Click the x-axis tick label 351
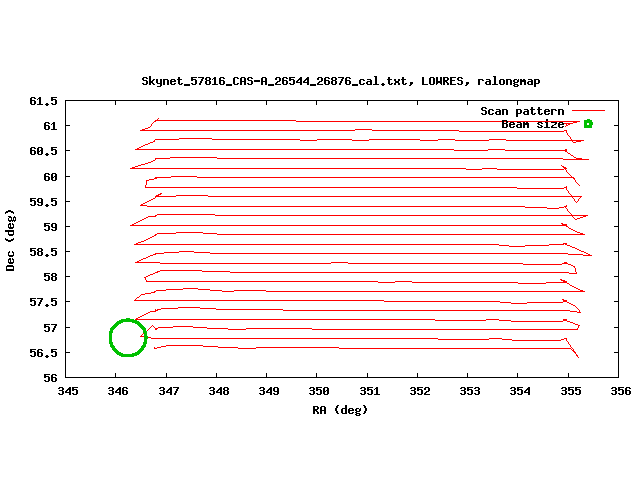Image resolution: width=640 pixels, height=480 pixels. (x=369, y=391)
